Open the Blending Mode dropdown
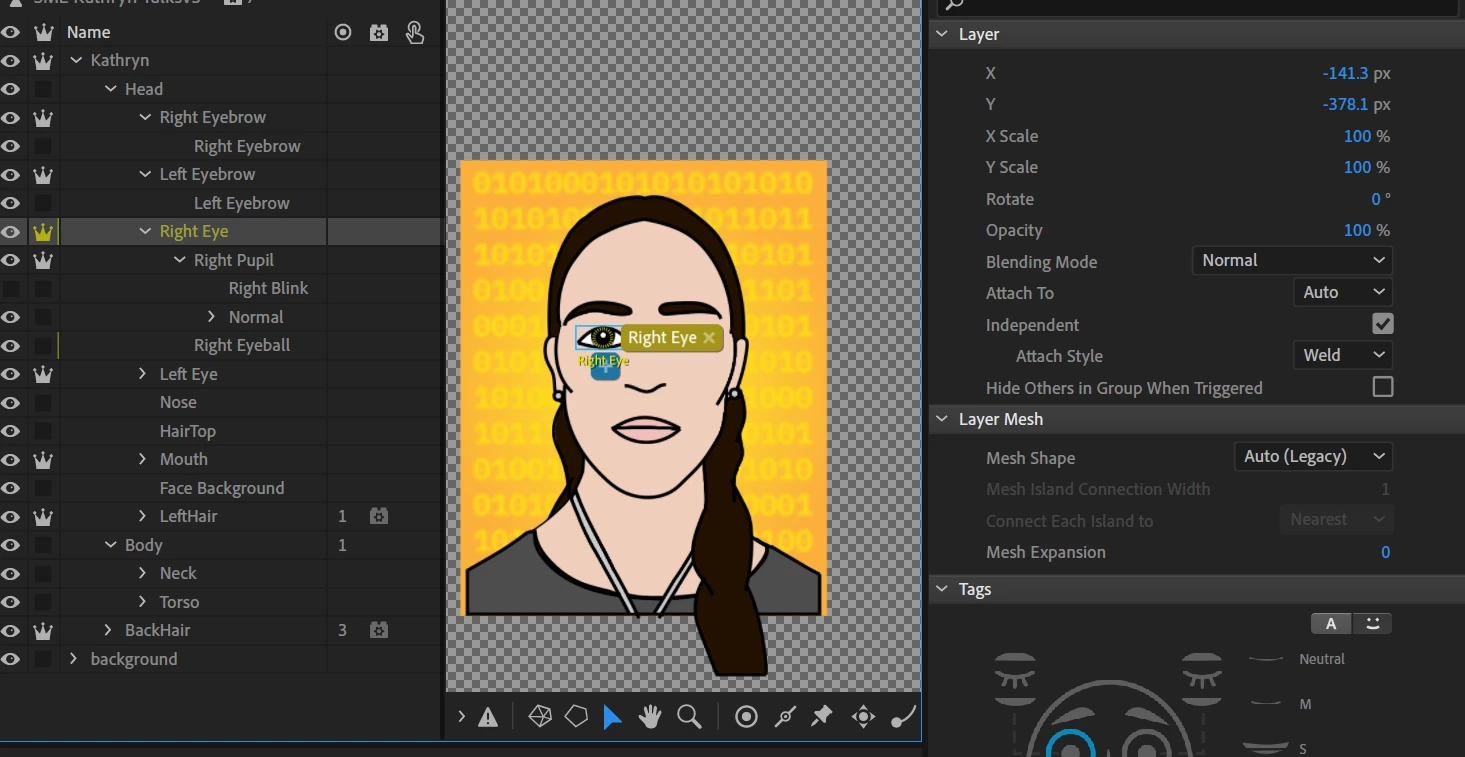Viewport: 1465px width, 757px height. point(1292,260)
